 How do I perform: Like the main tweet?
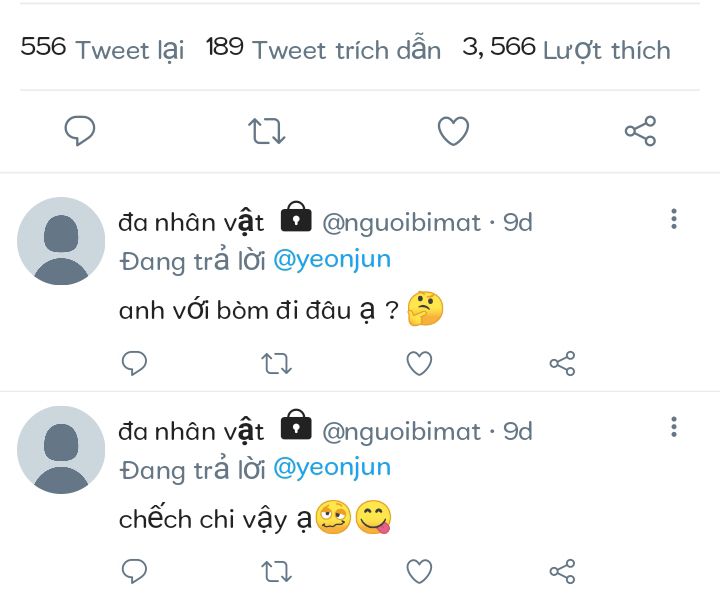453,131
